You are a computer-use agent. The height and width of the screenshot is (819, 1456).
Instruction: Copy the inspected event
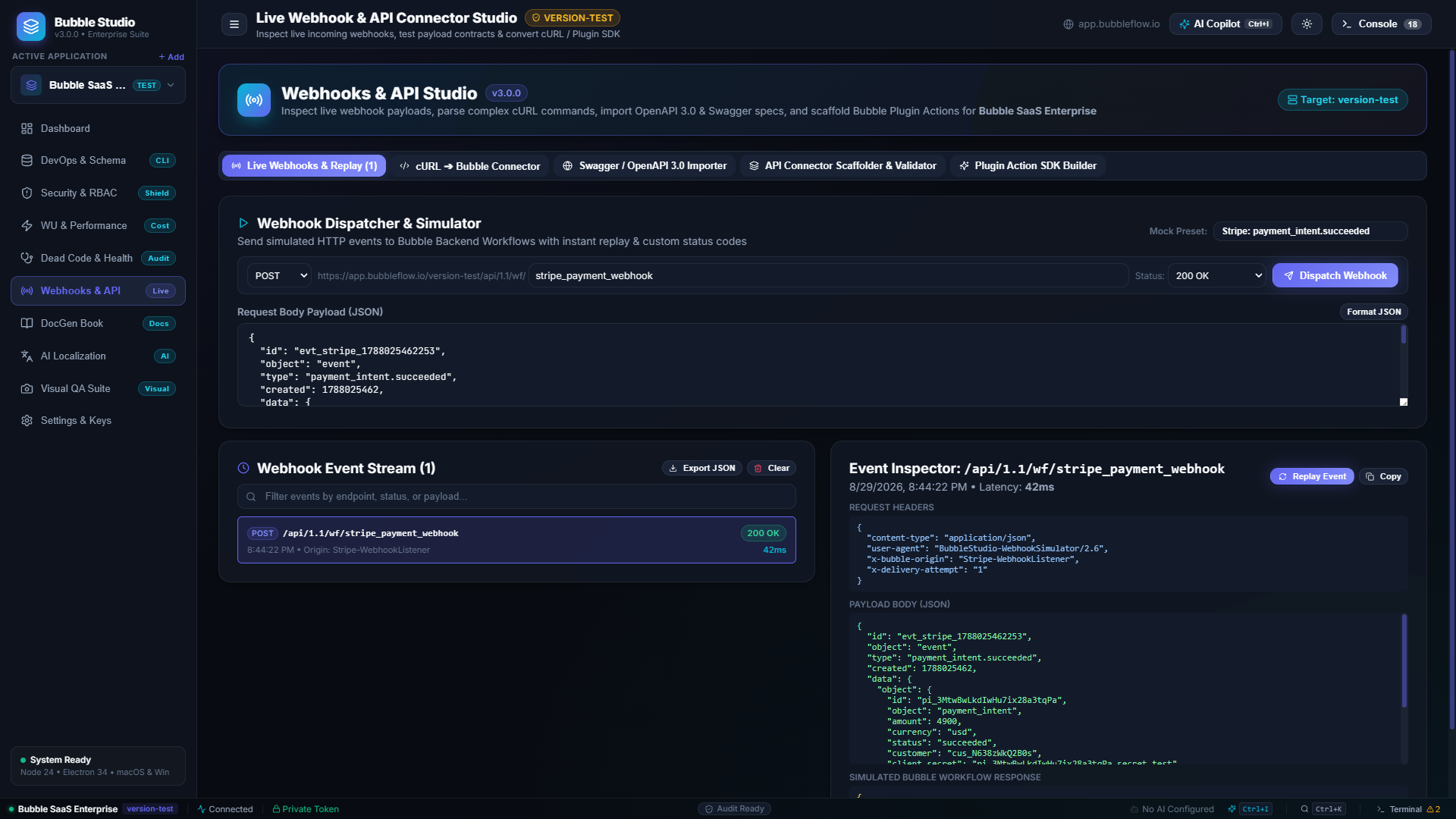tap(1383, 477)
